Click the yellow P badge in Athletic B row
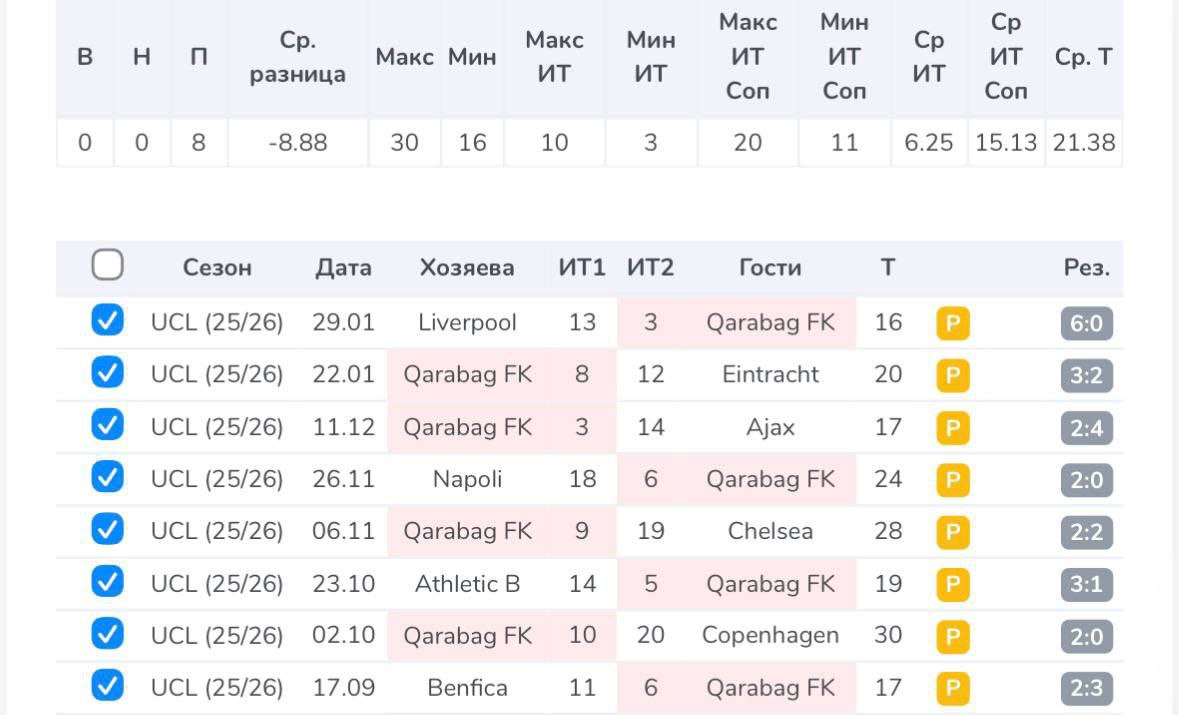The height and width of the screenshot is (715, 1179). (x=952, y=585)
